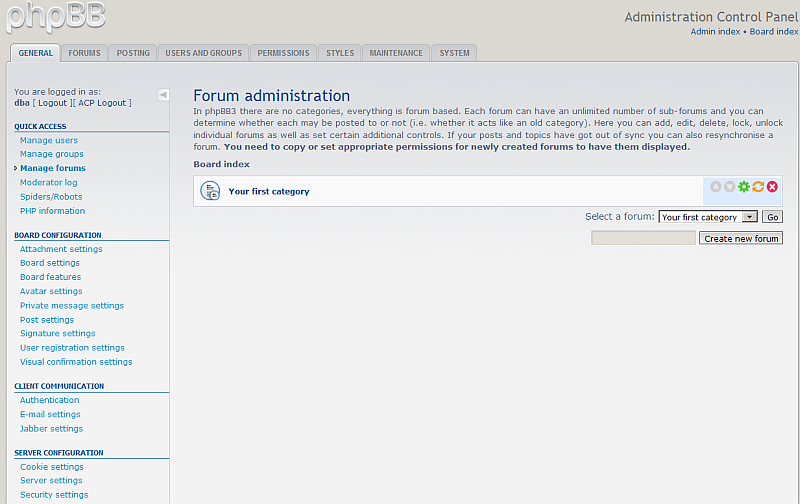Open Manage users in Quick Access
This screenshot has width=800, height=504.
(49, 140)
